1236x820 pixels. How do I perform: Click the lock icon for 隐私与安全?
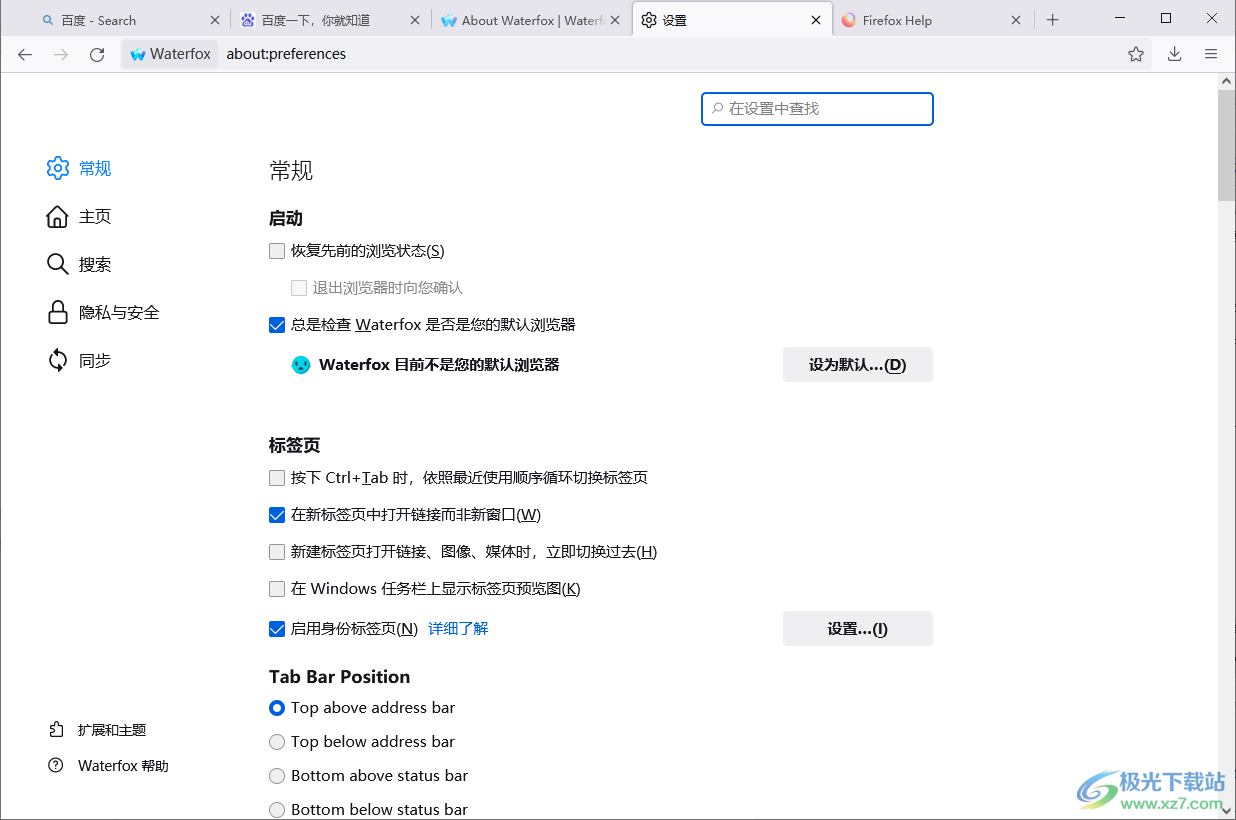(58, 312)
